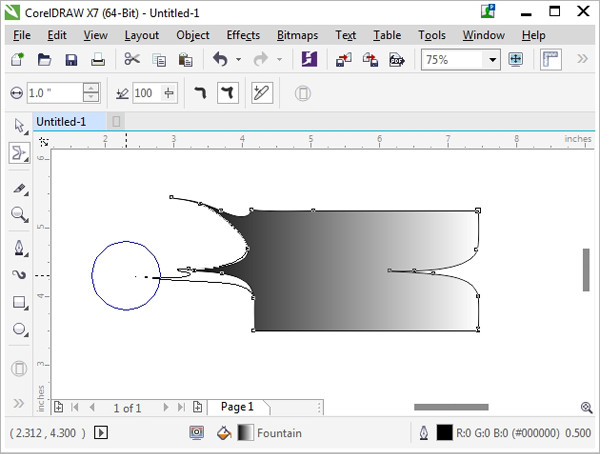Open the Window menu

click(484, 35)
